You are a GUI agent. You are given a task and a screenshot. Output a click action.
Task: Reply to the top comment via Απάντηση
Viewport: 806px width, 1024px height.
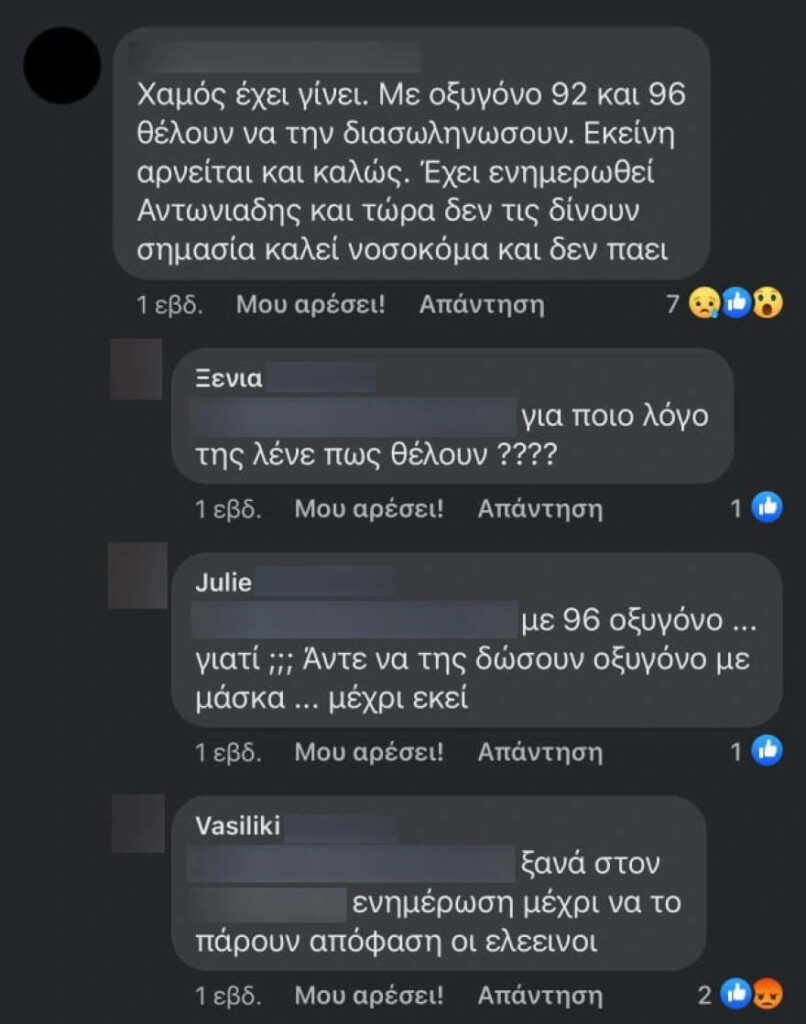tap(481, 304)
